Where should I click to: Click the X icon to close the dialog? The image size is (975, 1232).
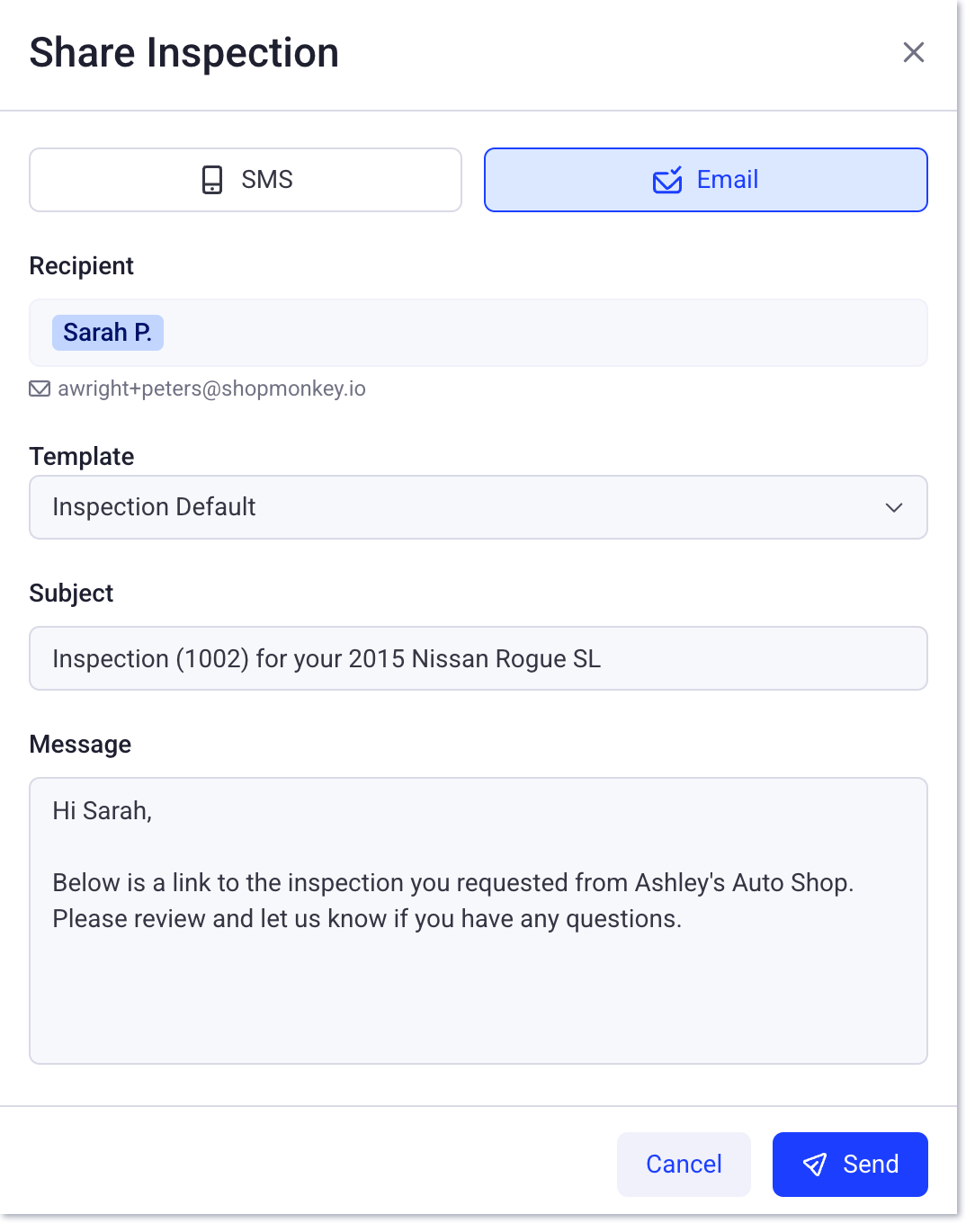coord(914,52)
